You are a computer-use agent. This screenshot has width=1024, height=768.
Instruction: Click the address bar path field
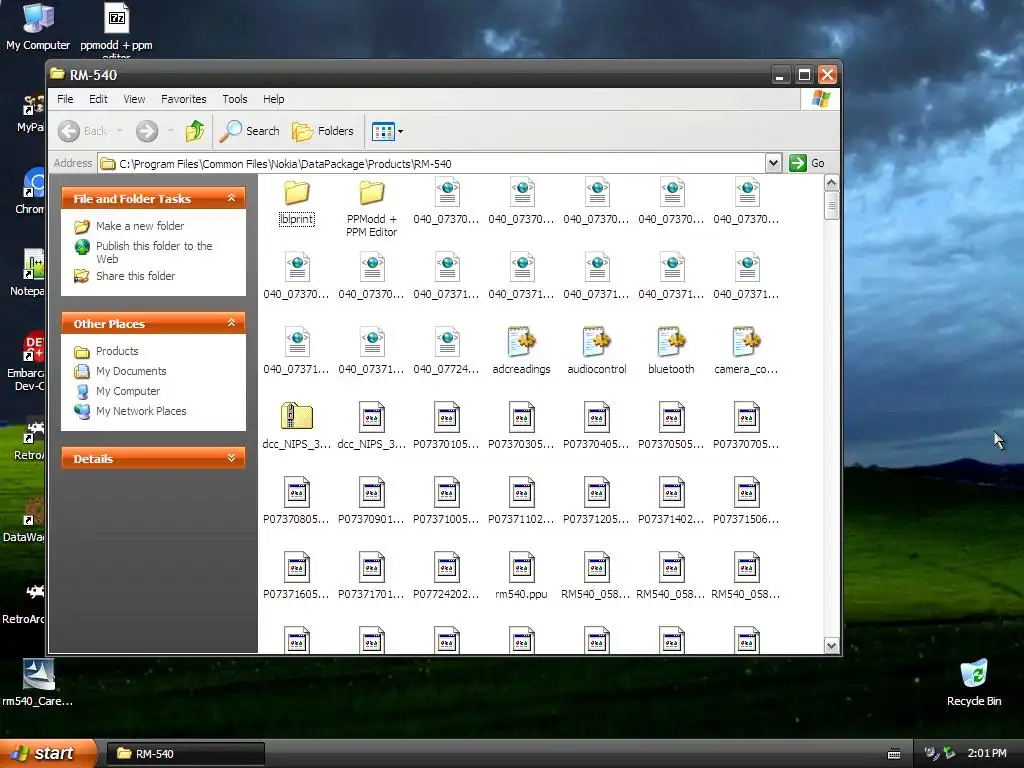(432, 163)
